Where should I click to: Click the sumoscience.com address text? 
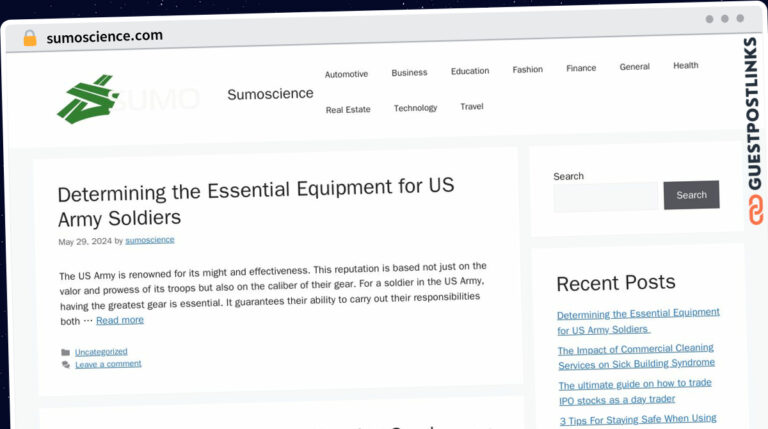coord(104,37)
